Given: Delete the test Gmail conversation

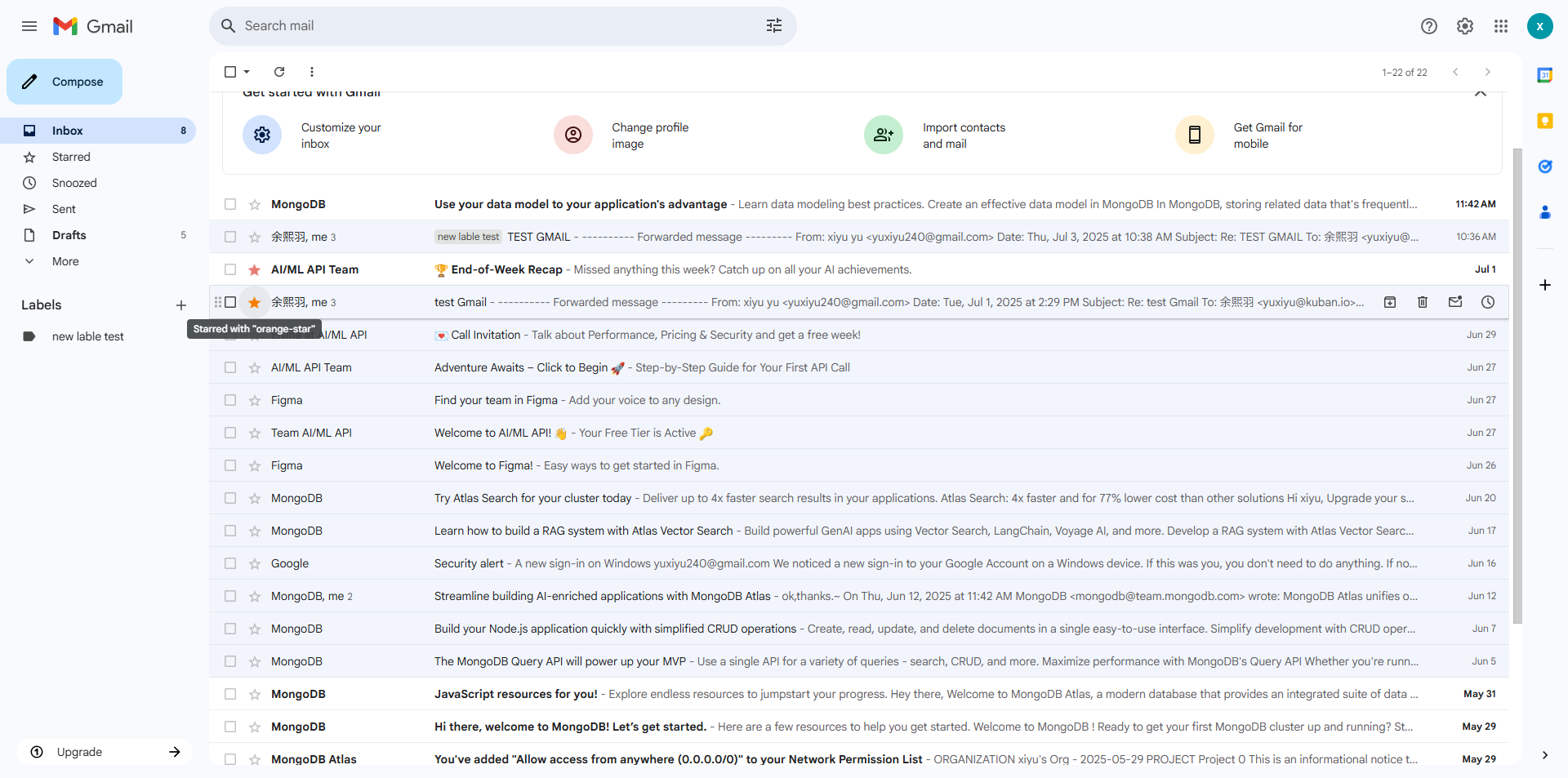Looking at the screenshot, I should (x=1423, y=302).
